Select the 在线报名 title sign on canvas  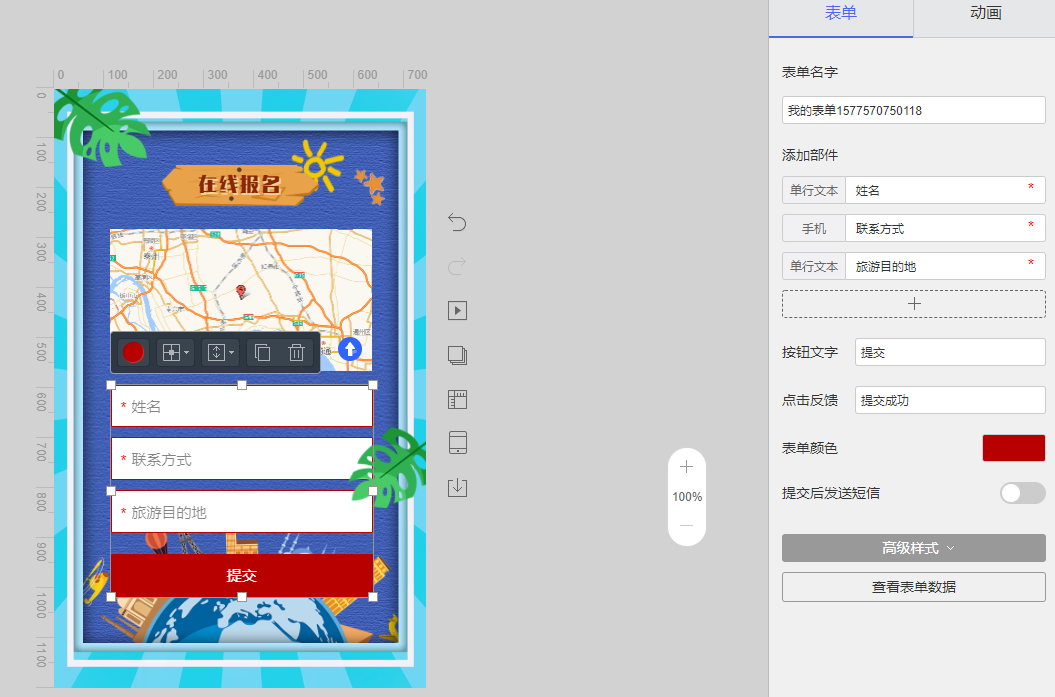coord(239,184)
